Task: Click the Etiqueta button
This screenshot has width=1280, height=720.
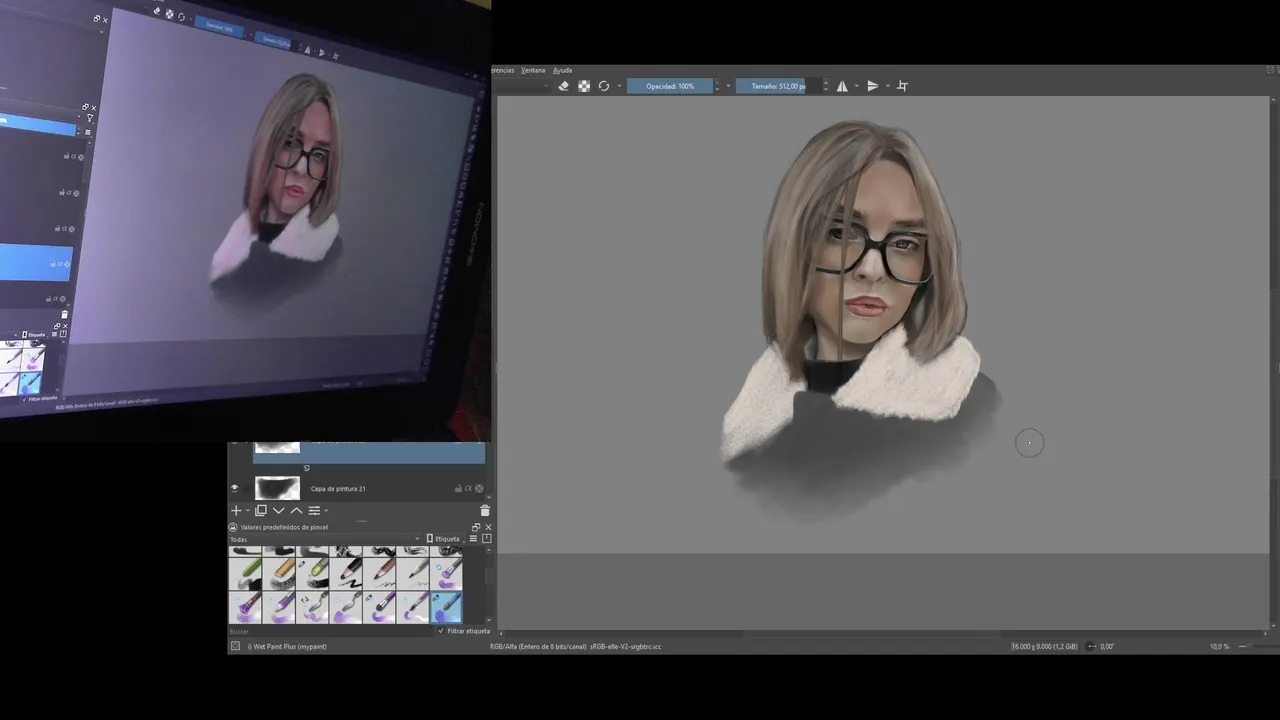Action: tap(444, 539)
